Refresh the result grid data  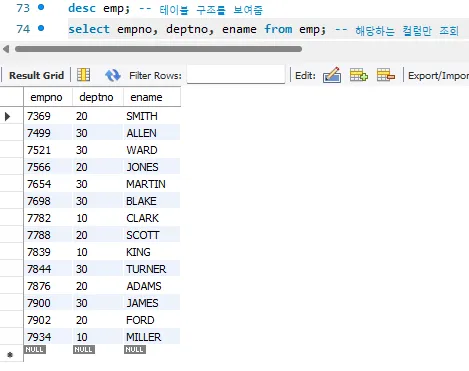pos(113,75)
